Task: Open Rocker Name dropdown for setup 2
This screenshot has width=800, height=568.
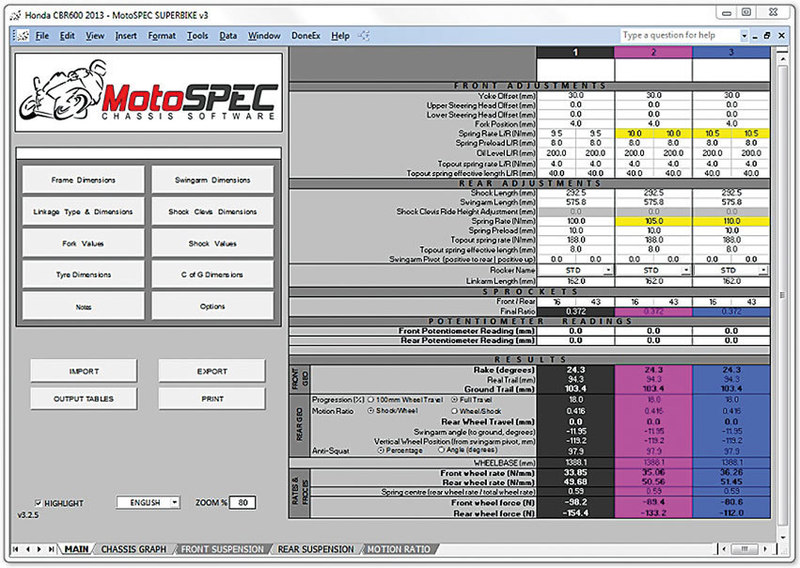Action: [686, 270]
